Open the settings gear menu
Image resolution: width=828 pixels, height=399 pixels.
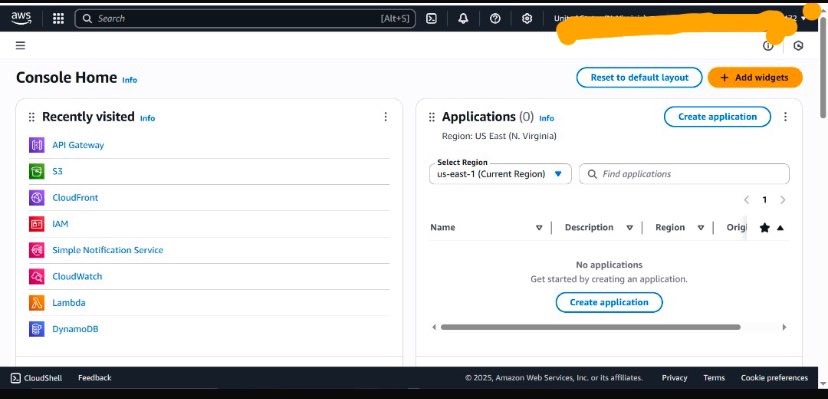[x=526, y=18]
